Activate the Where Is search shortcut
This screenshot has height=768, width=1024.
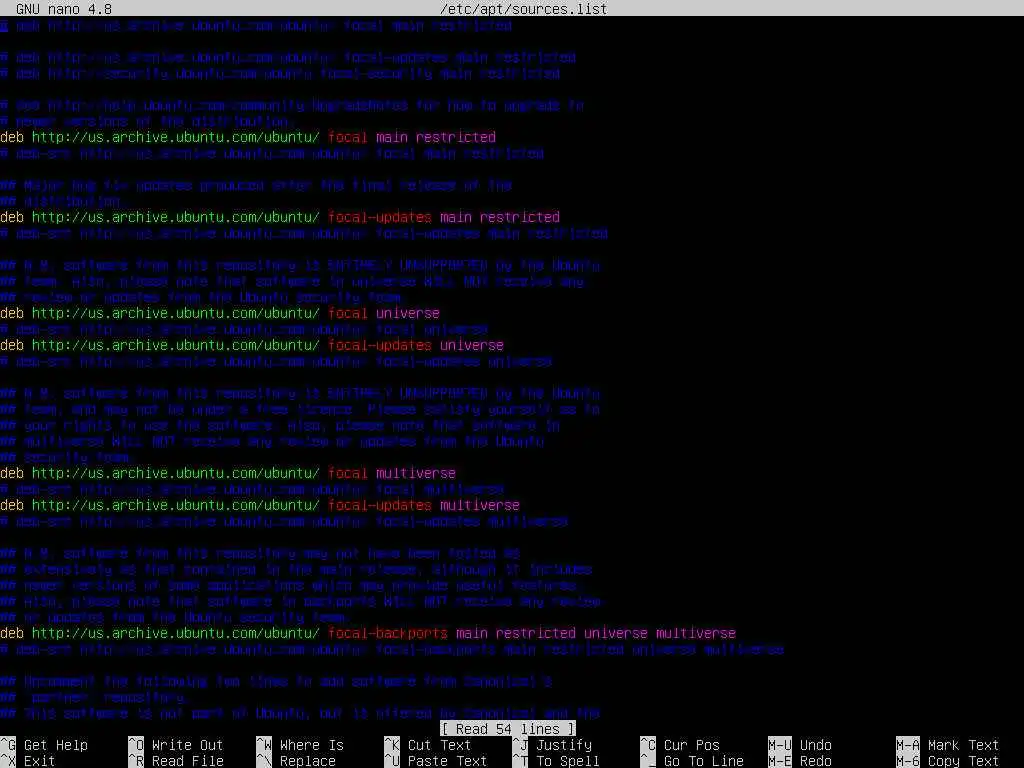[x=312, y=745]
